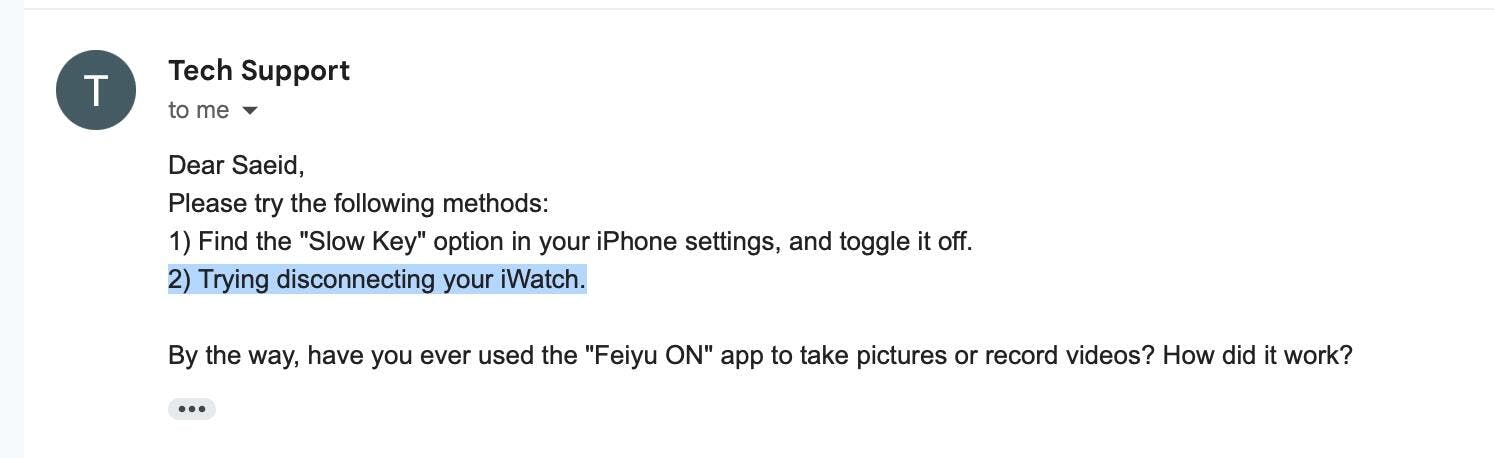Click the "Dear Saeid," greeting line
Image resolution: width=1494 pixels, height=458 pixels.
tap(236, 166)
